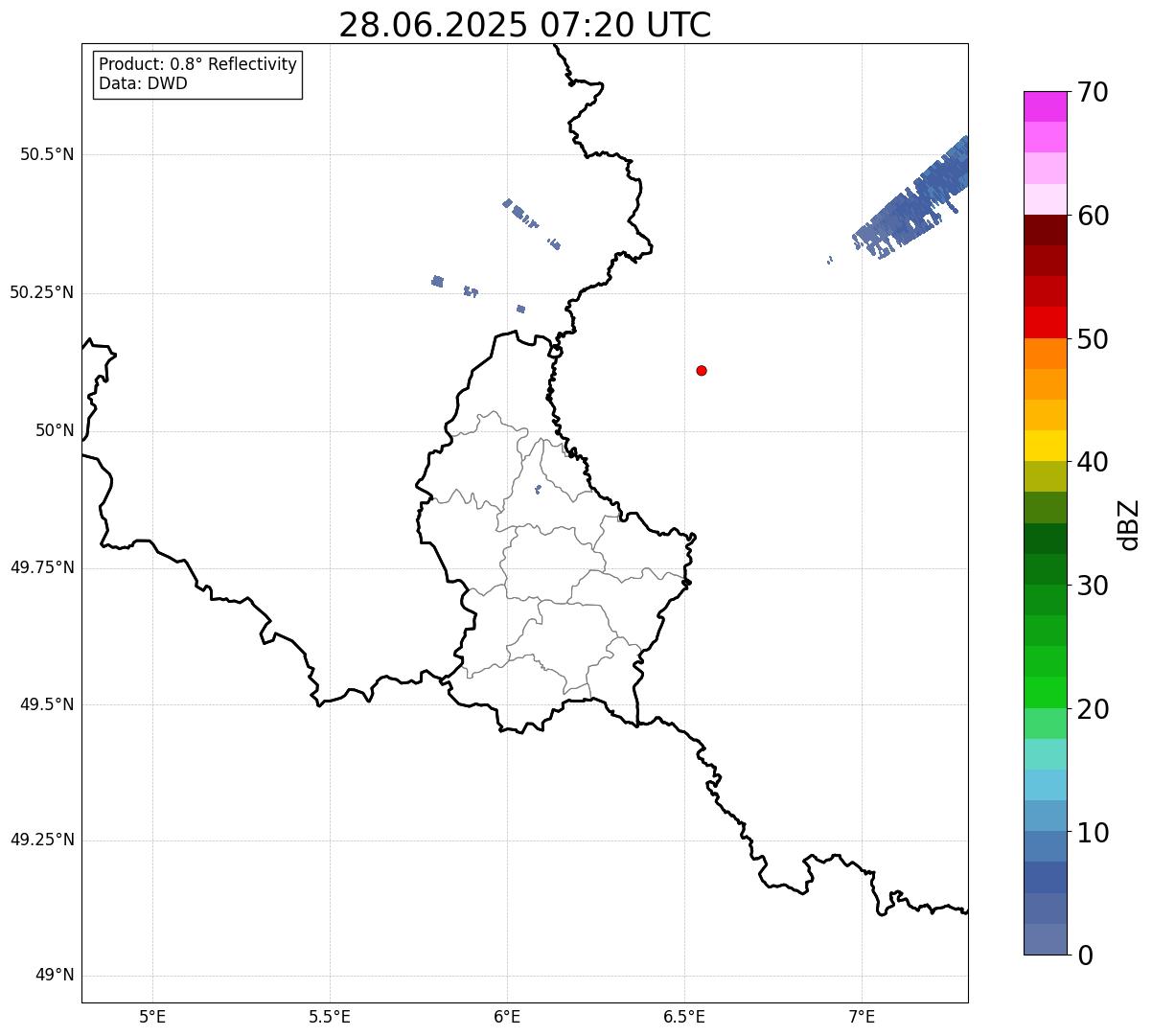Click the dBZ colorbar axis label
This screenshot has width=1152, height=1036.
tap(1130, 524)
